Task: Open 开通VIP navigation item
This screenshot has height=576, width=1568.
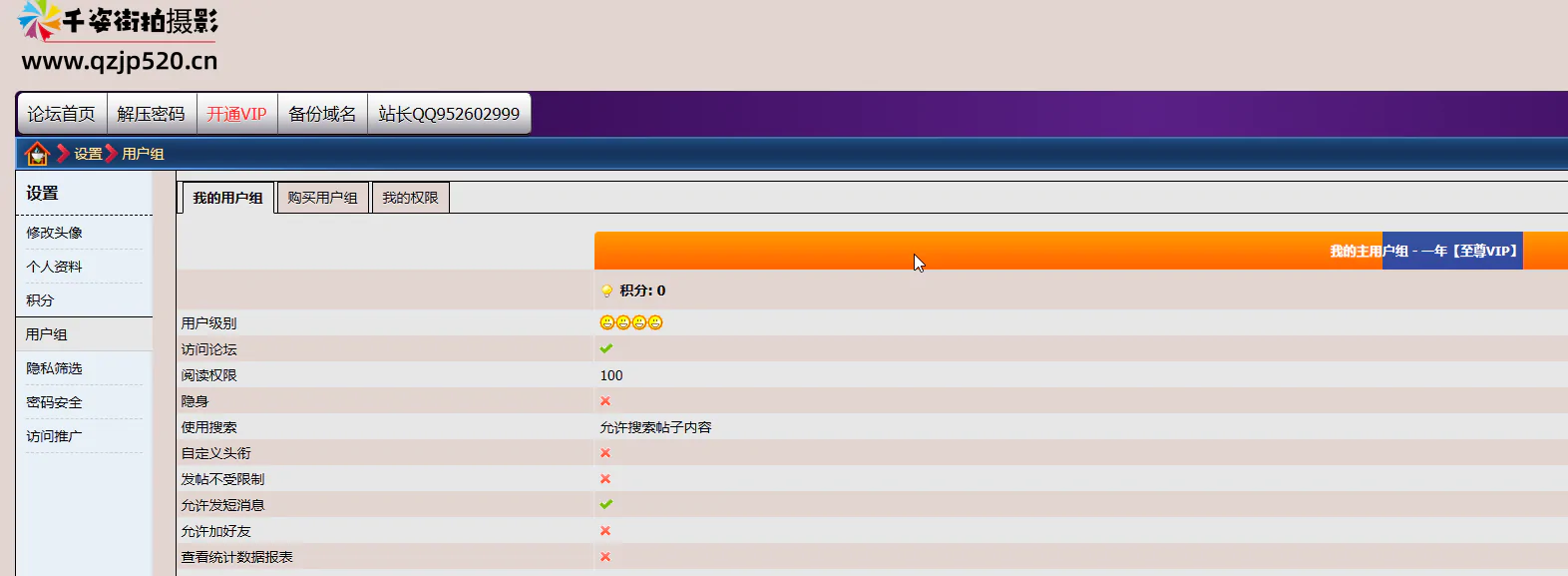Action: pyautogui.click(x=236, y=114)
